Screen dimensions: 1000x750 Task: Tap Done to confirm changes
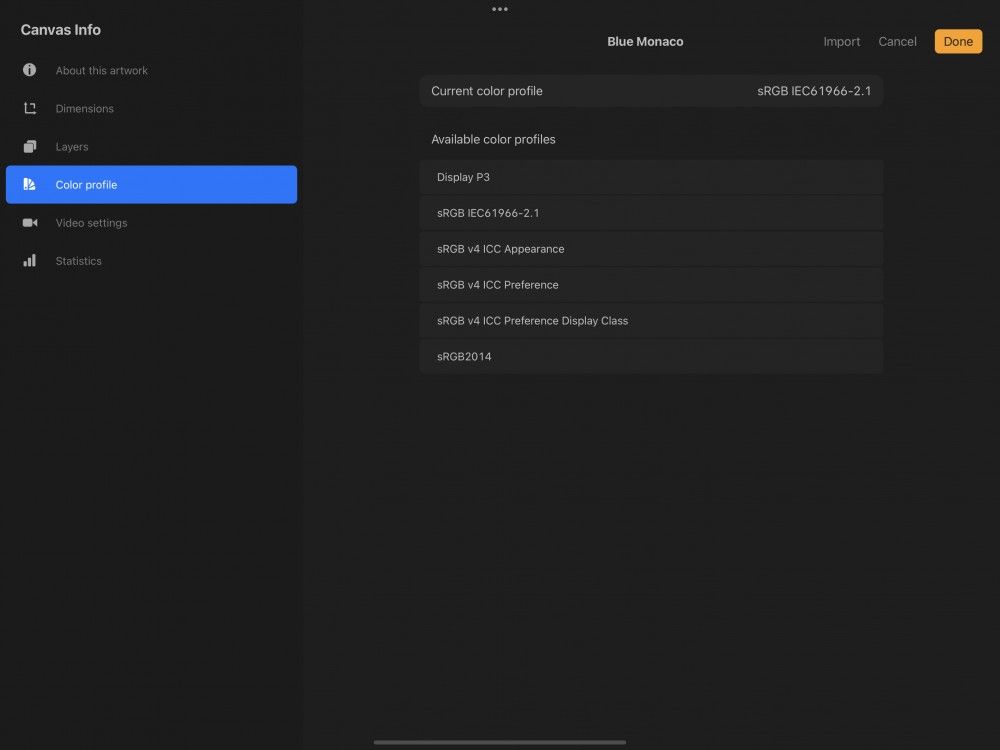point(957,41)
